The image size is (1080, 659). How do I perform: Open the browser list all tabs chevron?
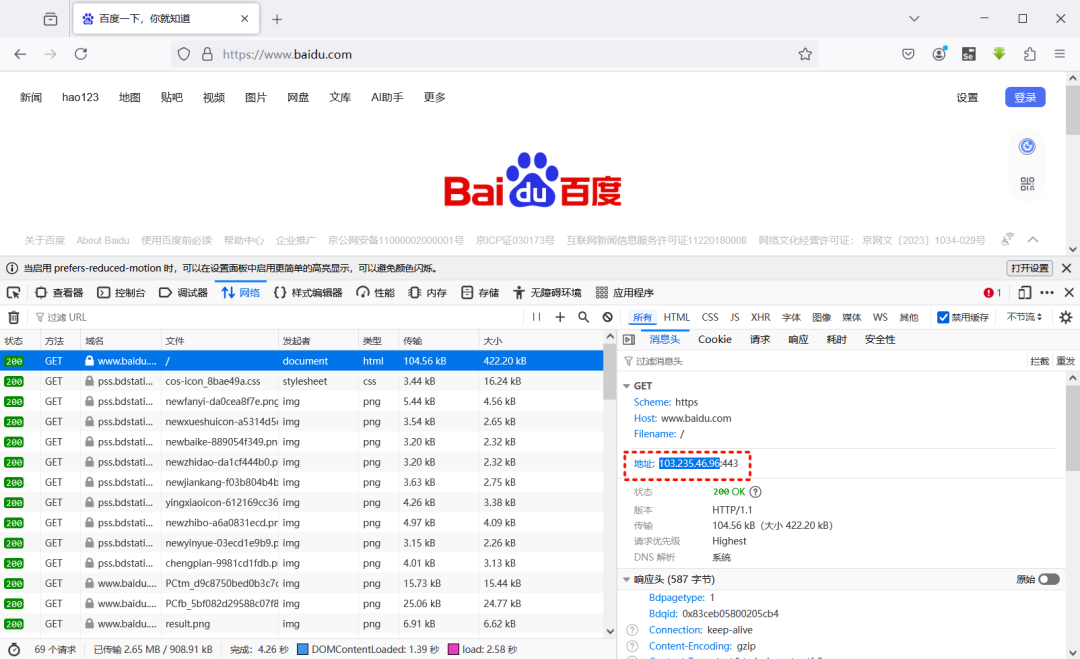(914, 19)
